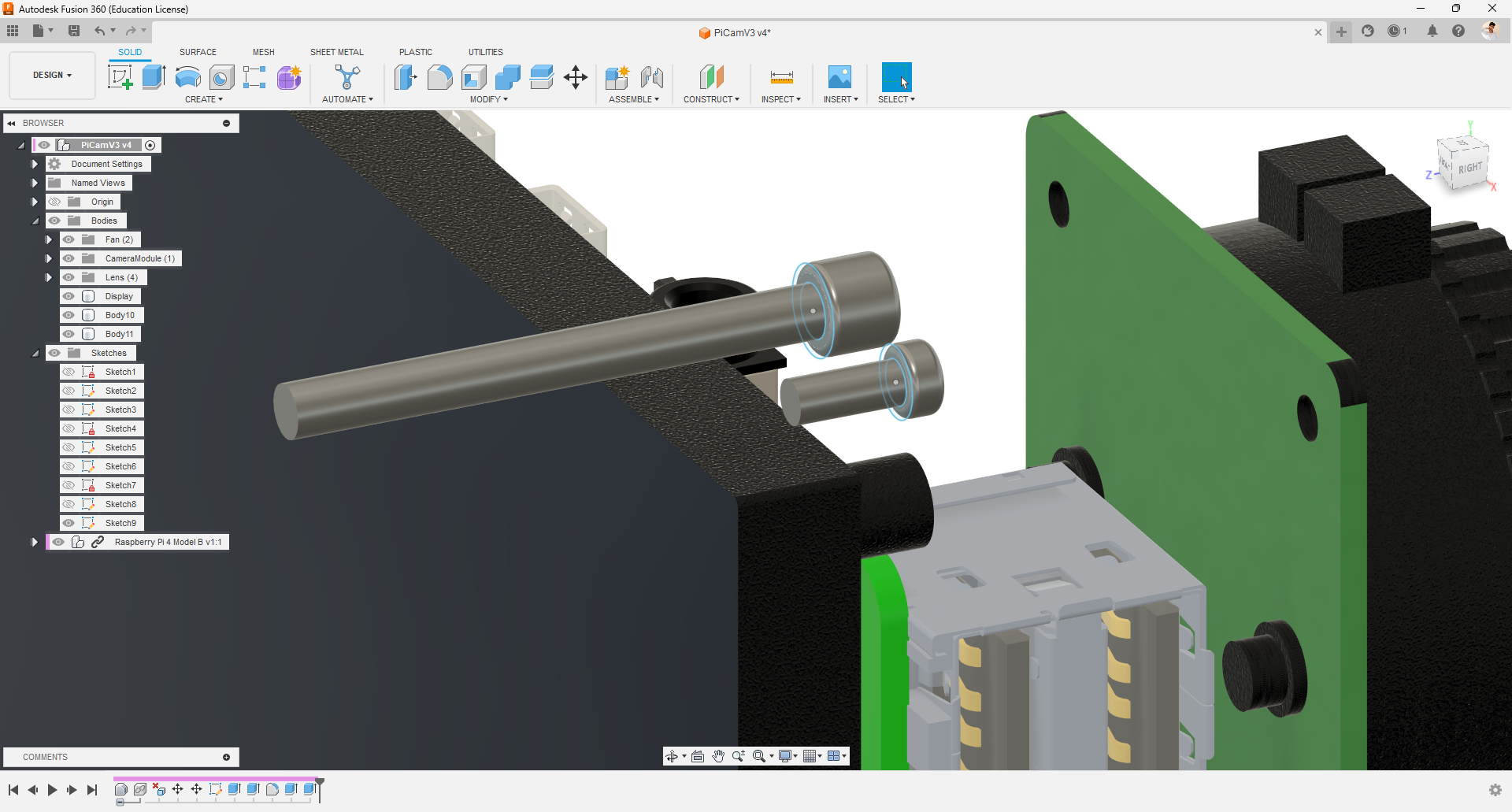Expand the COMMENTS panel

pyautogui.click(x=227, y=757)
